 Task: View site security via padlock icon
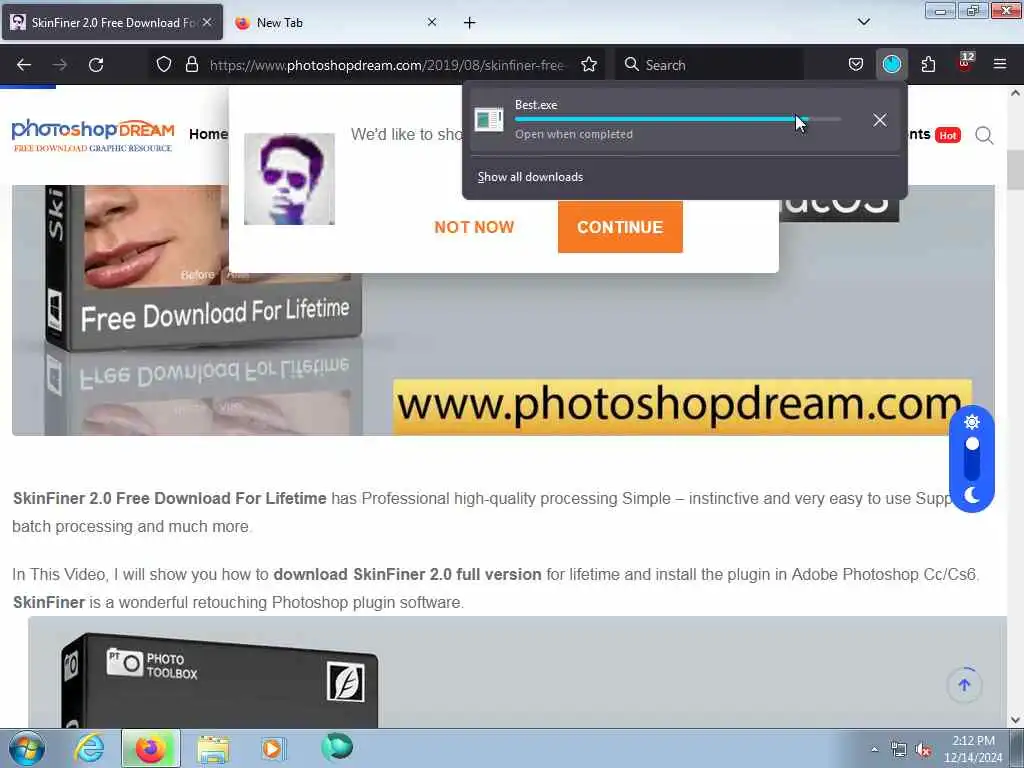(191, 65)
